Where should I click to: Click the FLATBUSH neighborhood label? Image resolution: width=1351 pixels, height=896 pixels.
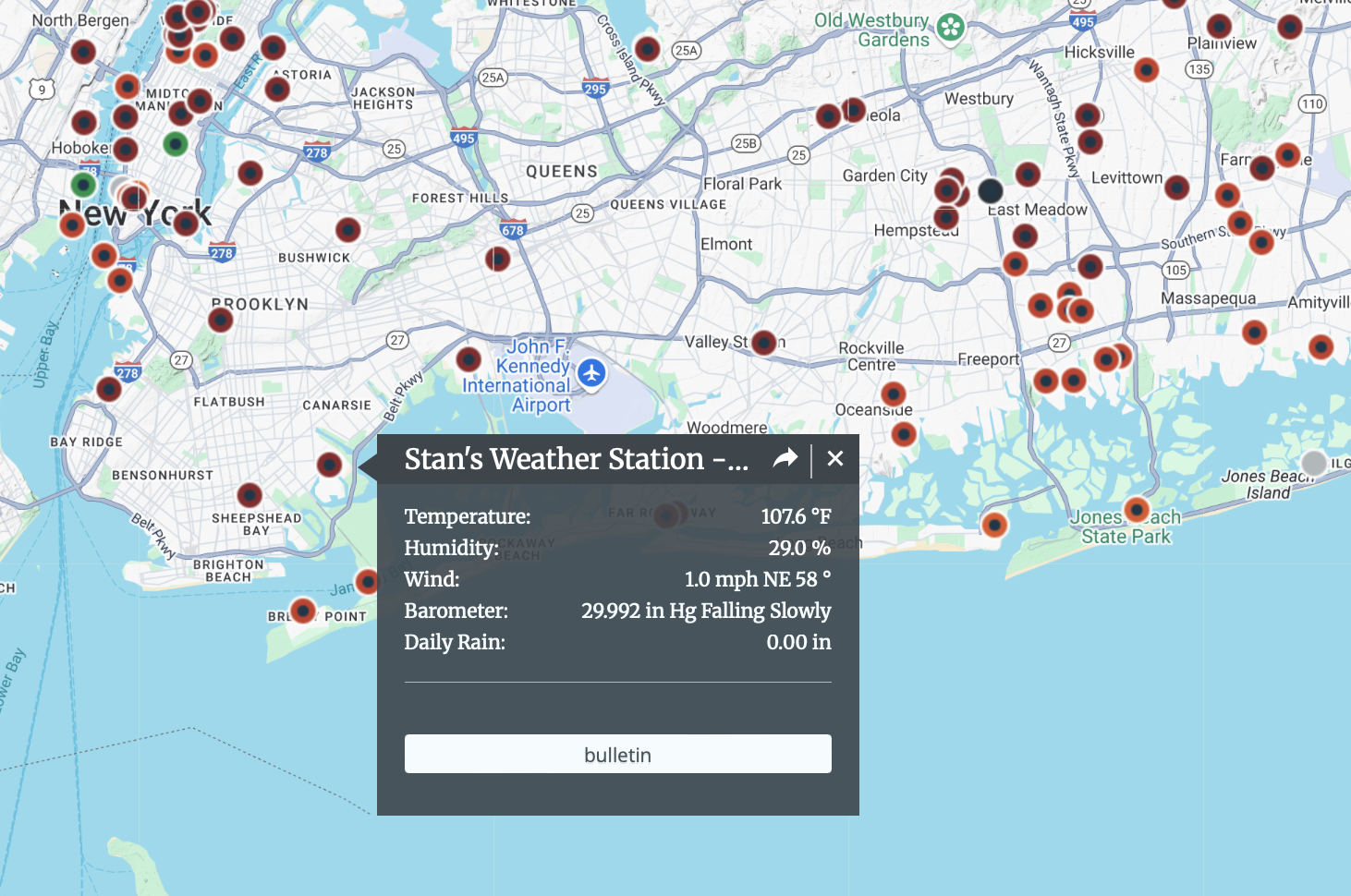point(229,402)
